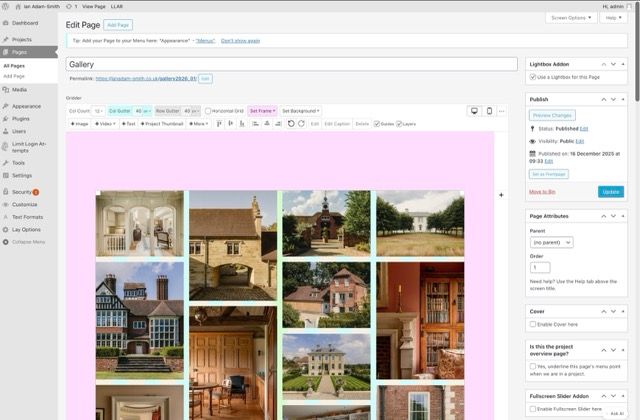
Task: Click the Move to Bin link
Action: pyautogui.click(x=544, y=191)
